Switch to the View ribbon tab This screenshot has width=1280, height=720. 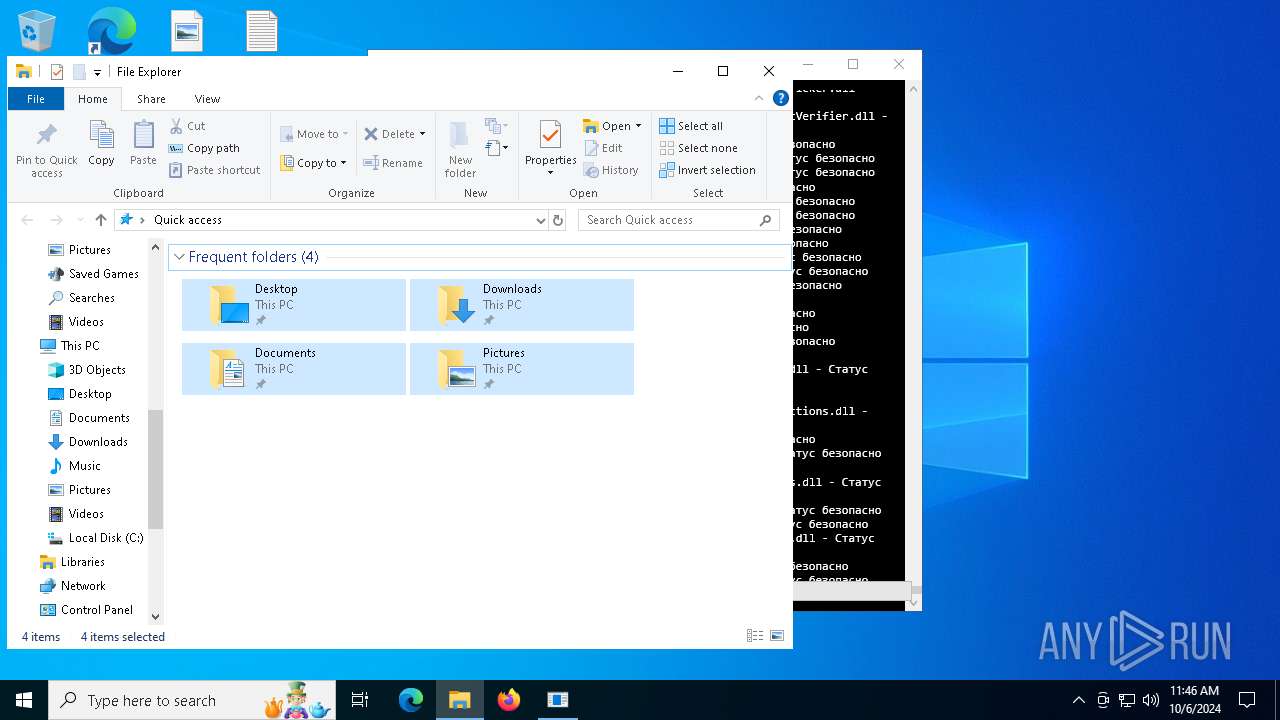(x=207, y=99)
